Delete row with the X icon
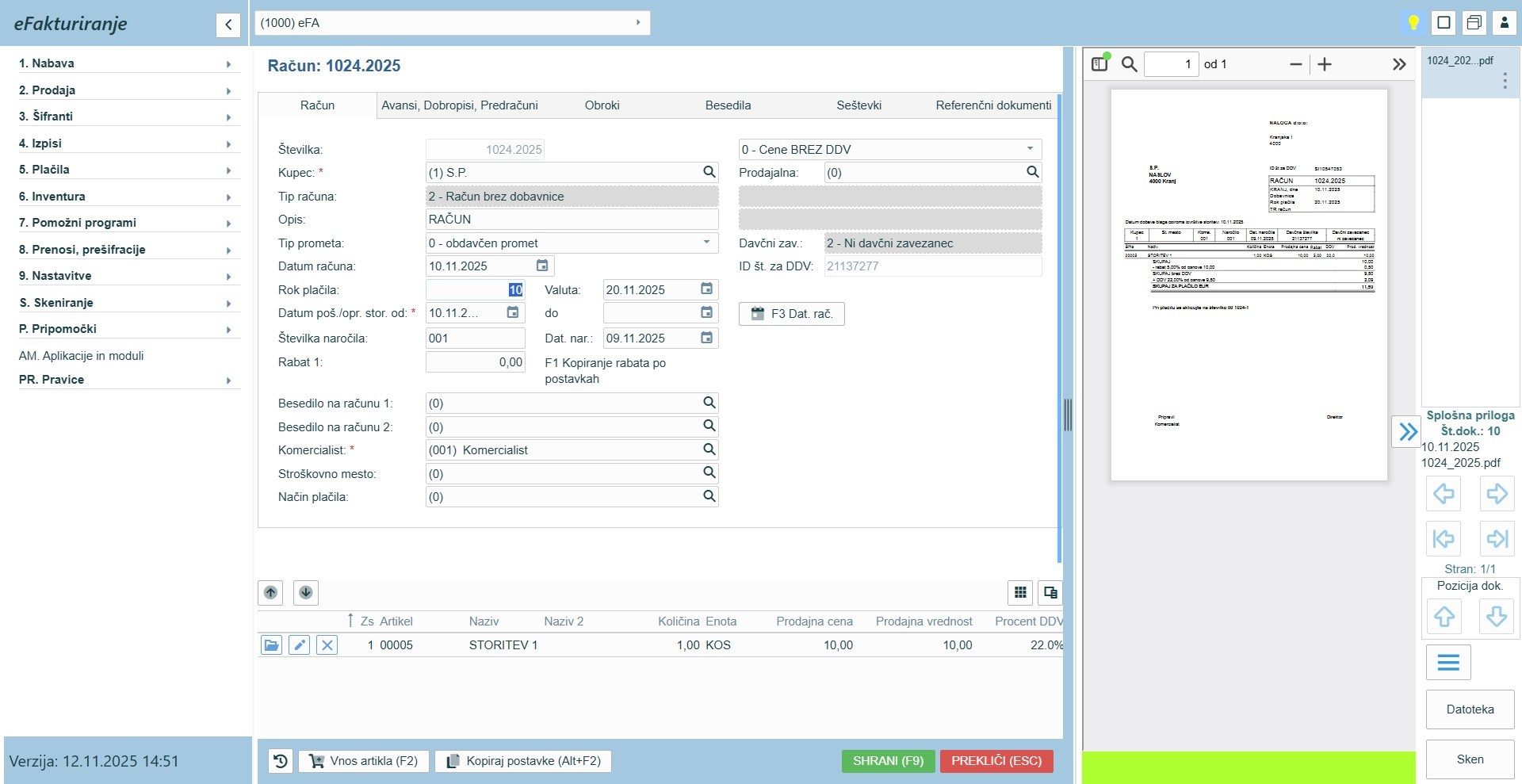This screenshot has height=784, width=1522. pyautogui.click(x=327, y=645)
